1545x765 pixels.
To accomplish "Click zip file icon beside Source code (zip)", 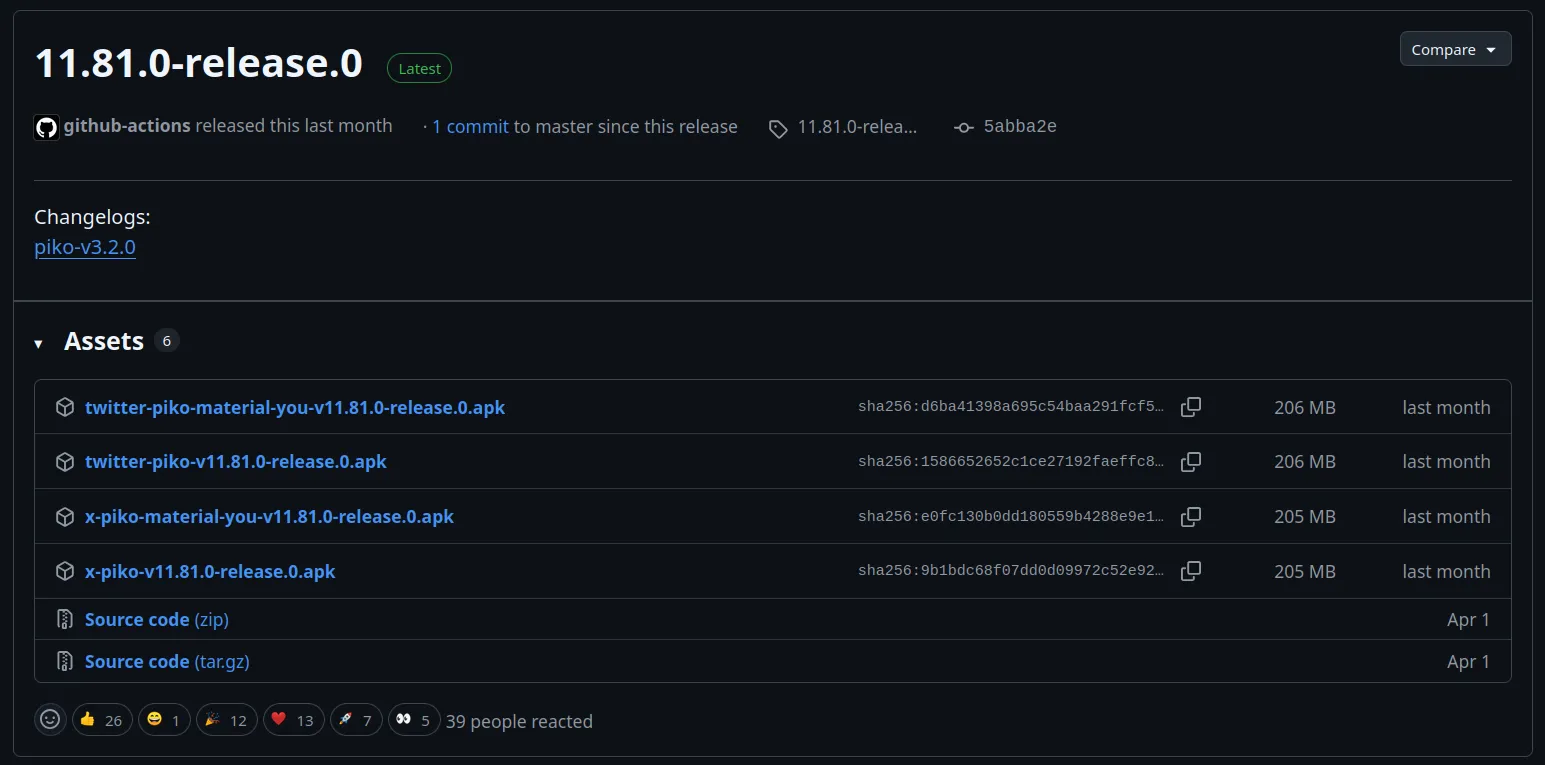I will [65, 619].
